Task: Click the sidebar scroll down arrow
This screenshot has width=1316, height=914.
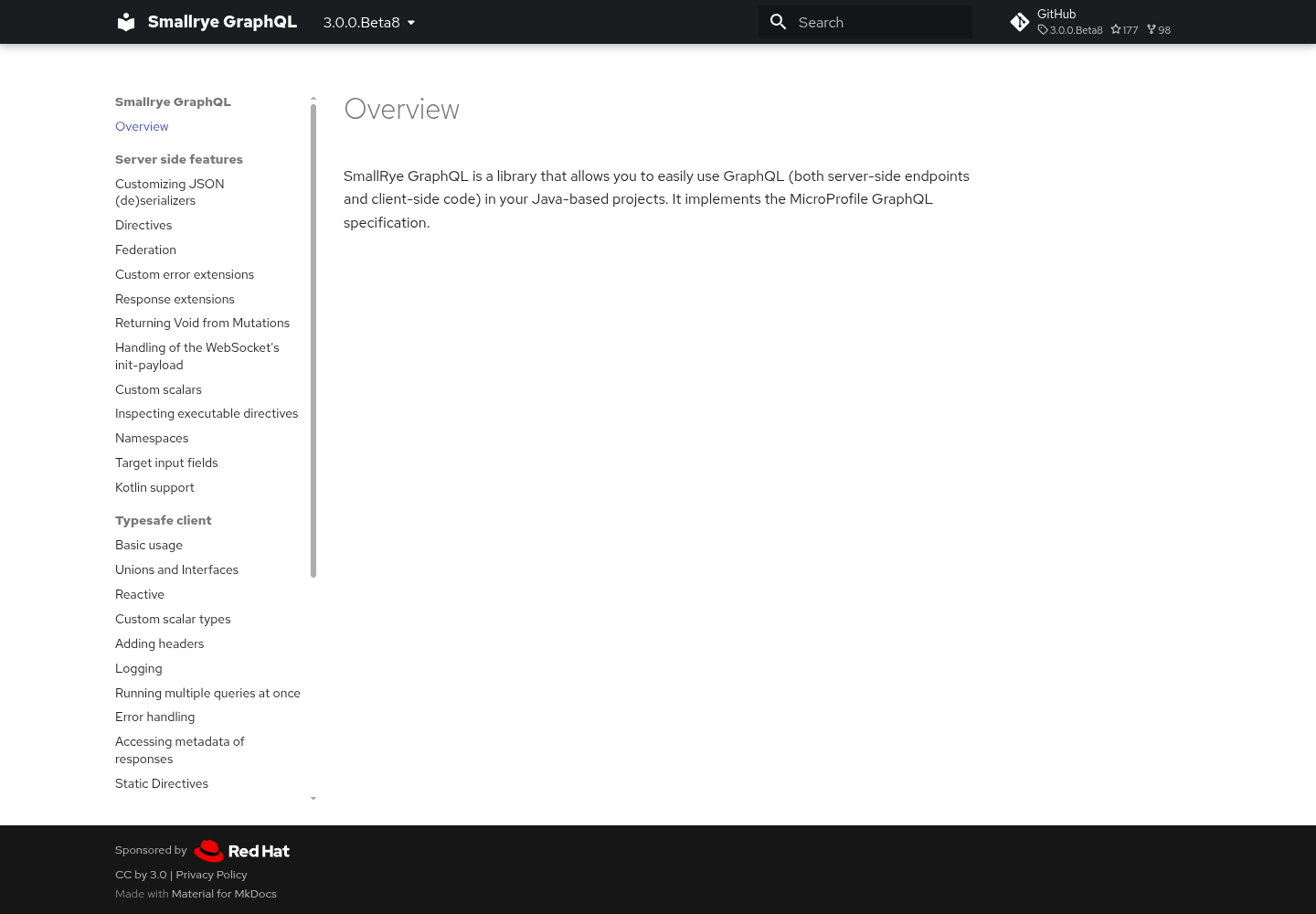Action: (x=313, y=799)
